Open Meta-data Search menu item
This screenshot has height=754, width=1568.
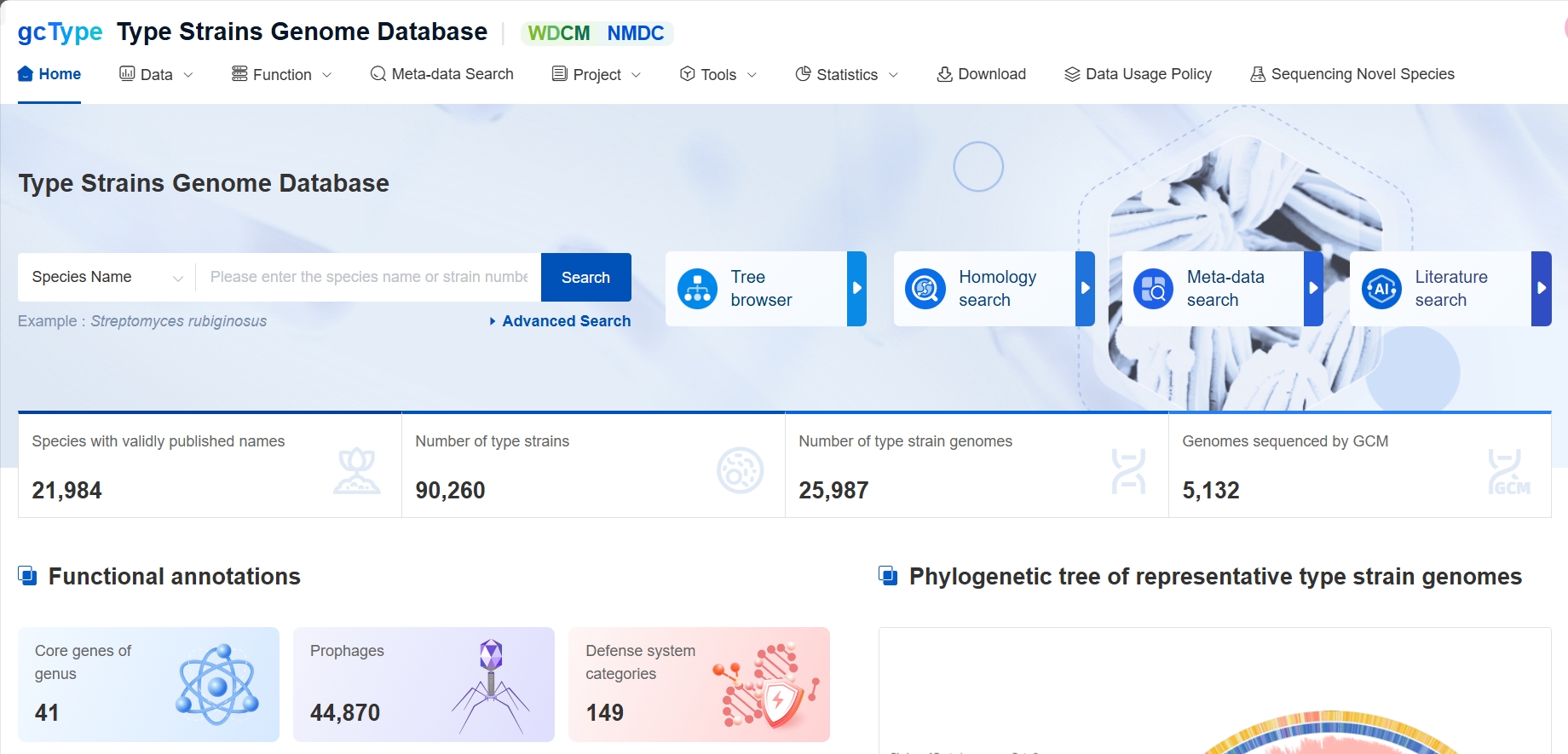click(442, 74)
